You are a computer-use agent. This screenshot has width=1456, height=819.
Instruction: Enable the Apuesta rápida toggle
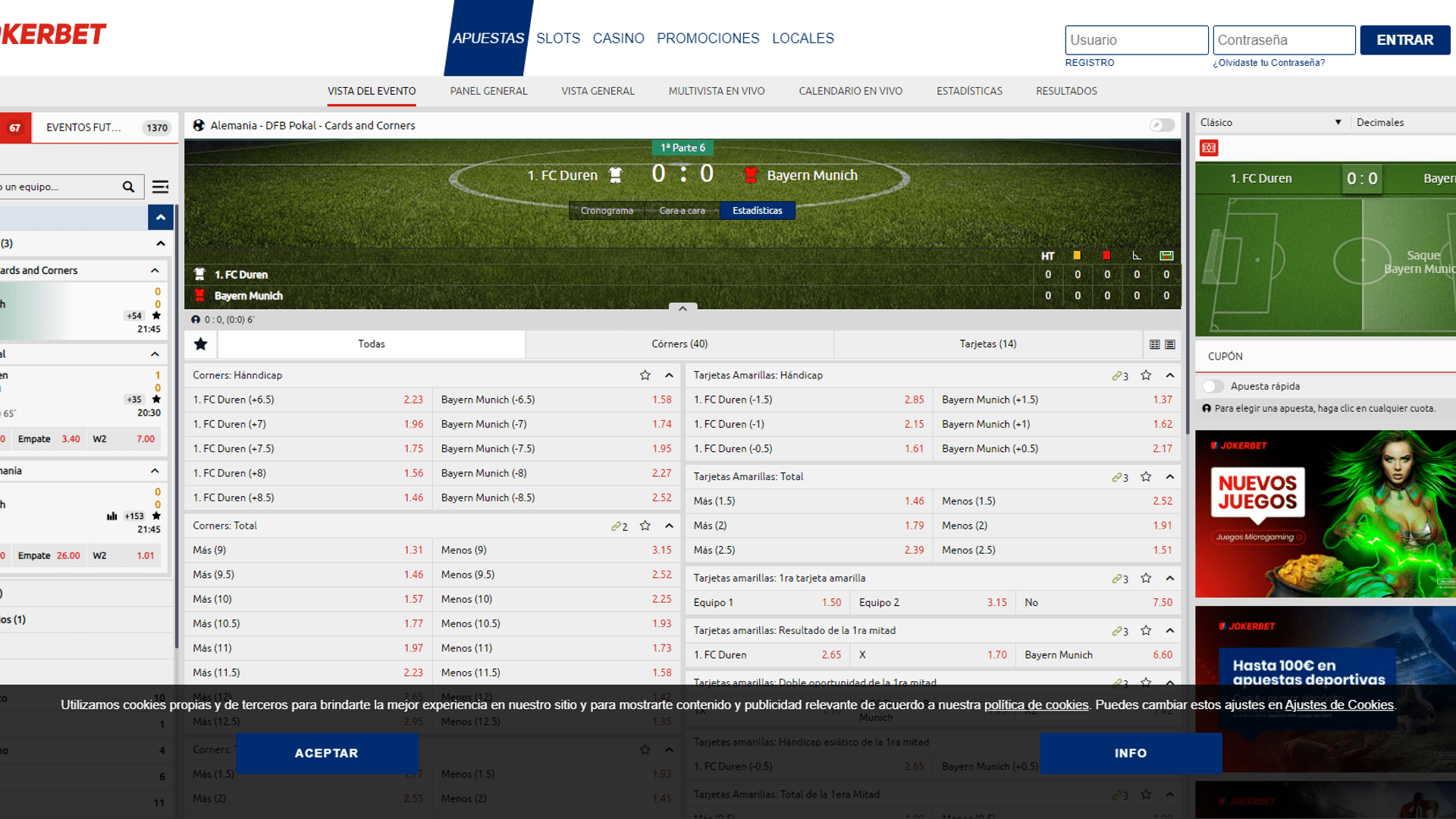pyautogui.click(x=1213, y=387)
